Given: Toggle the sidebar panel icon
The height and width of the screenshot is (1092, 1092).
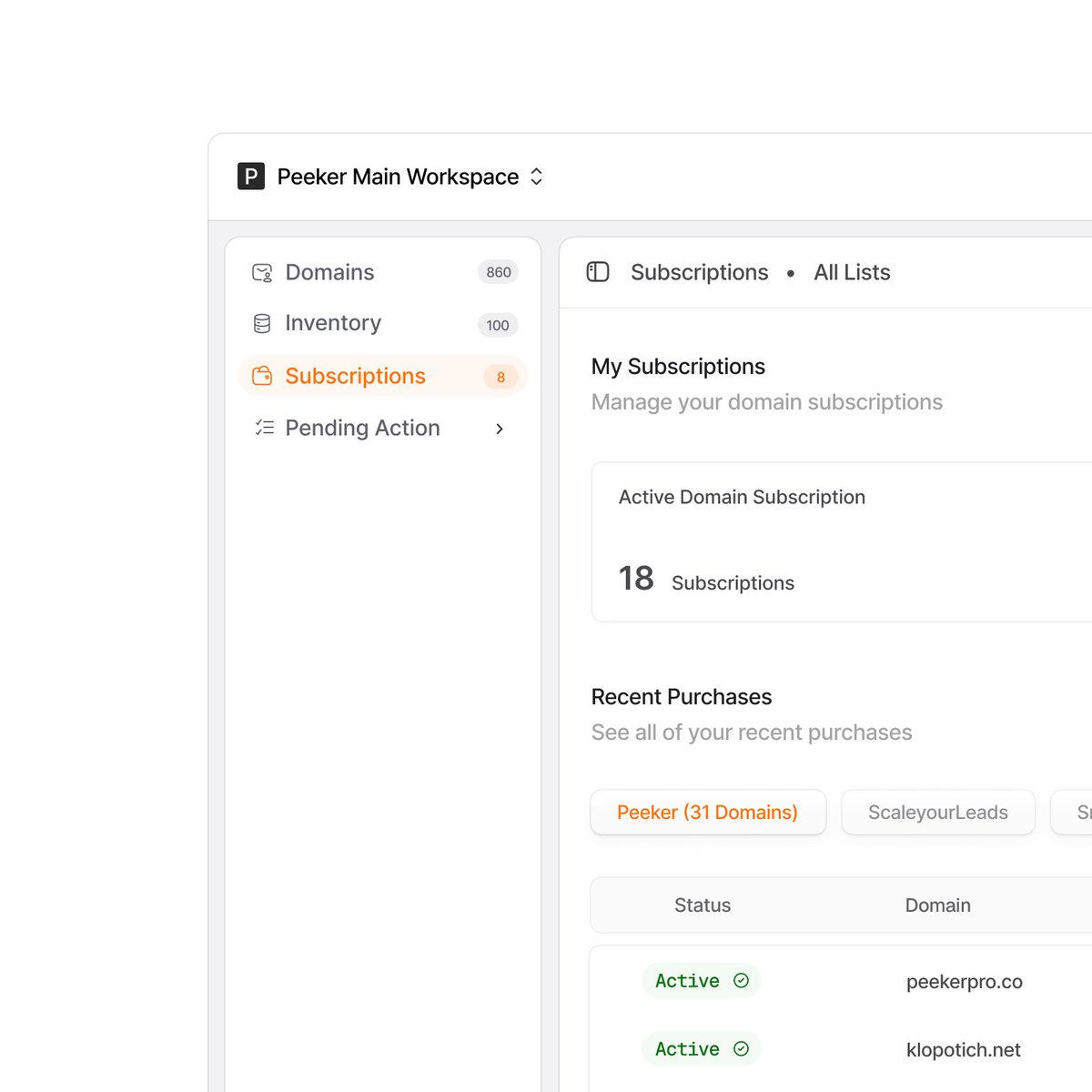Looking at the screenshot, I should tap(598, 272).
